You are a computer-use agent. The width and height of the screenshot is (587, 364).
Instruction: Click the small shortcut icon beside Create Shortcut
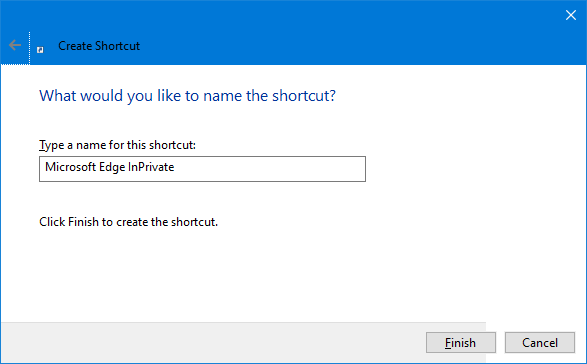click(40, 50)
